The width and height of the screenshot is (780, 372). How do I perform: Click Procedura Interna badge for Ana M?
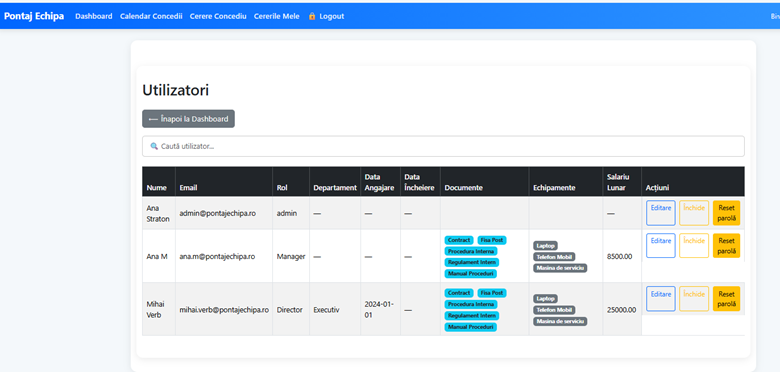coord(471,252)
